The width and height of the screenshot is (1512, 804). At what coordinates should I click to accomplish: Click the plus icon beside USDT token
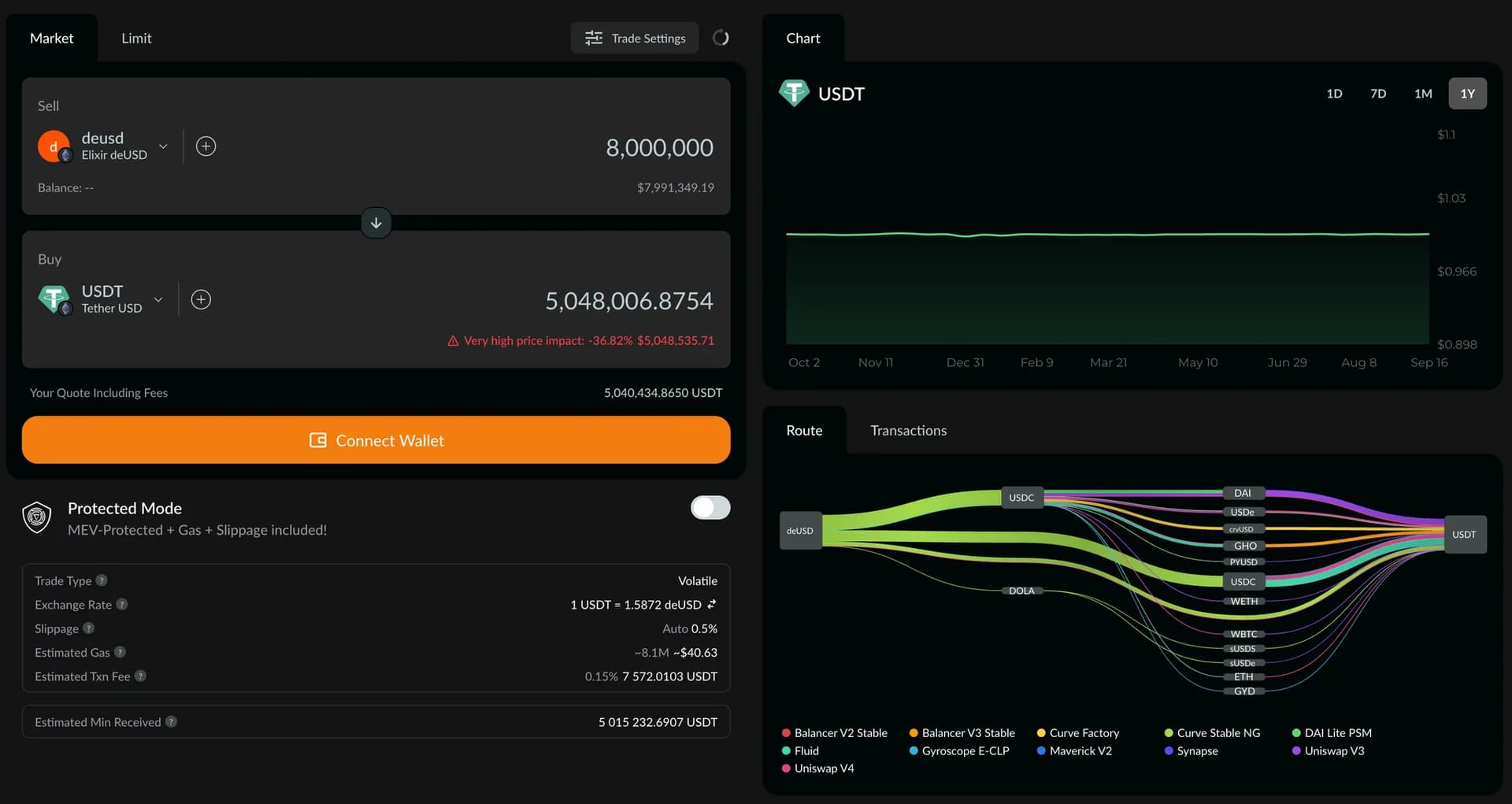point(201,299)
